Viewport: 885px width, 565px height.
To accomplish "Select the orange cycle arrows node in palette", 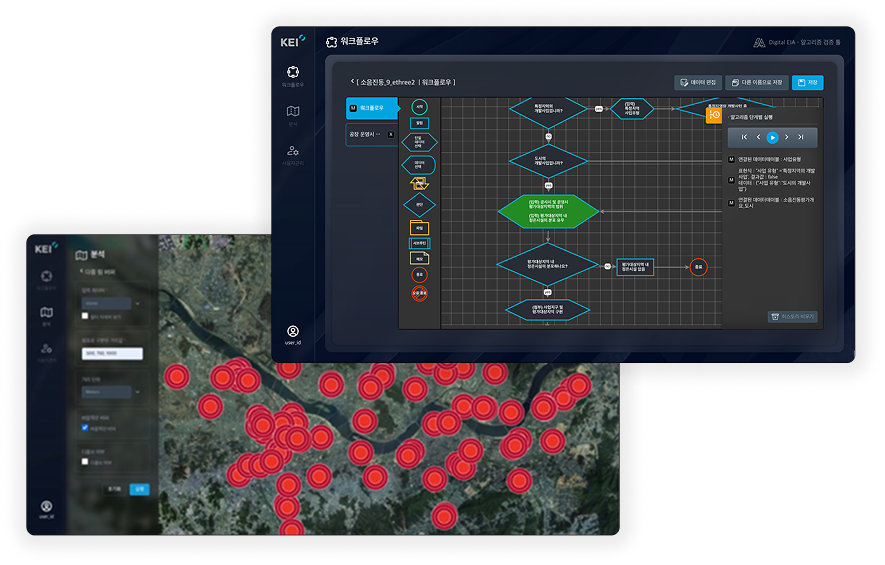I will (420, 184).
